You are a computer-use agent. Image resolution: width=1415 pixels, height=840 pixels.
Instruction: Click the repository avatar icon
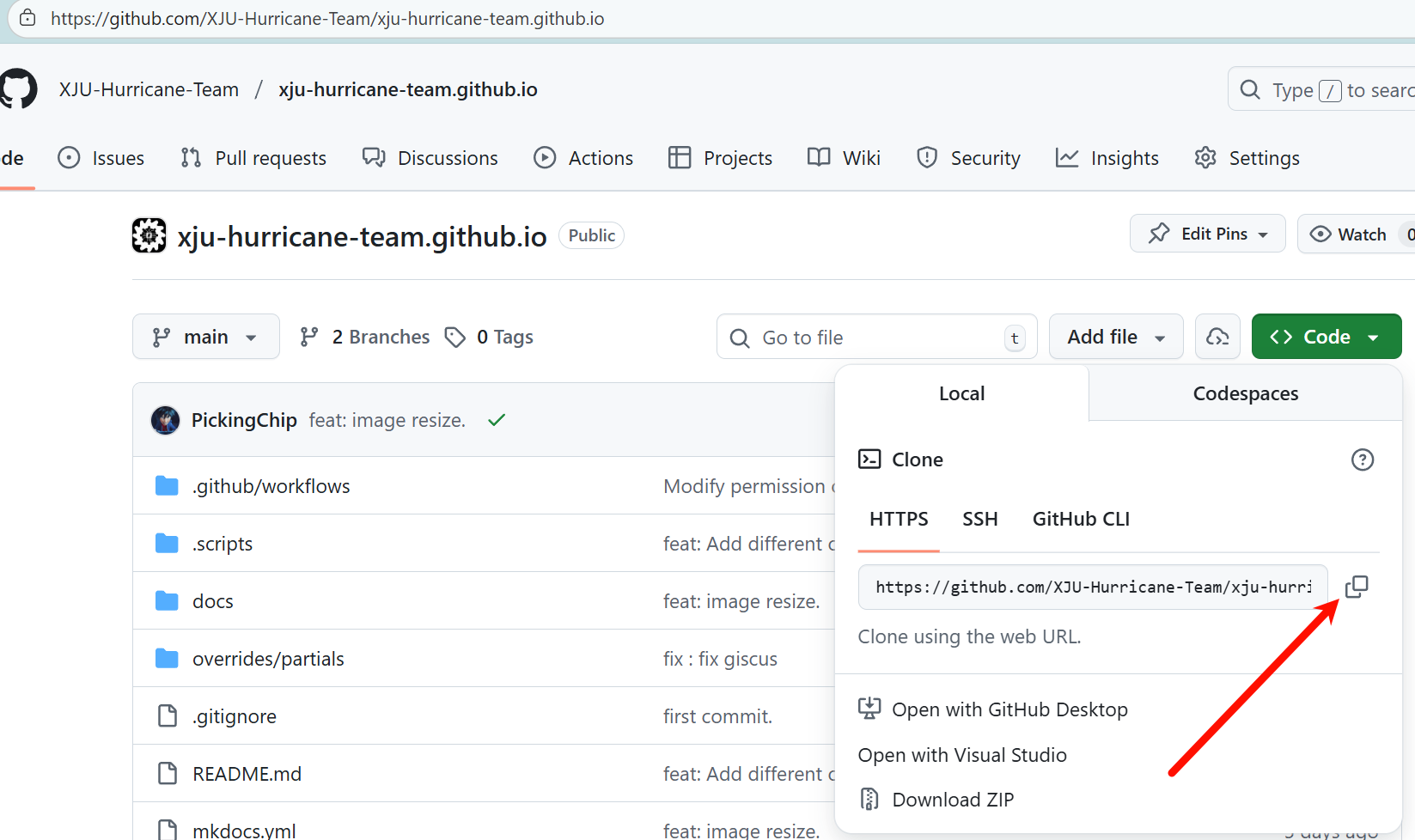coord(149,235)
